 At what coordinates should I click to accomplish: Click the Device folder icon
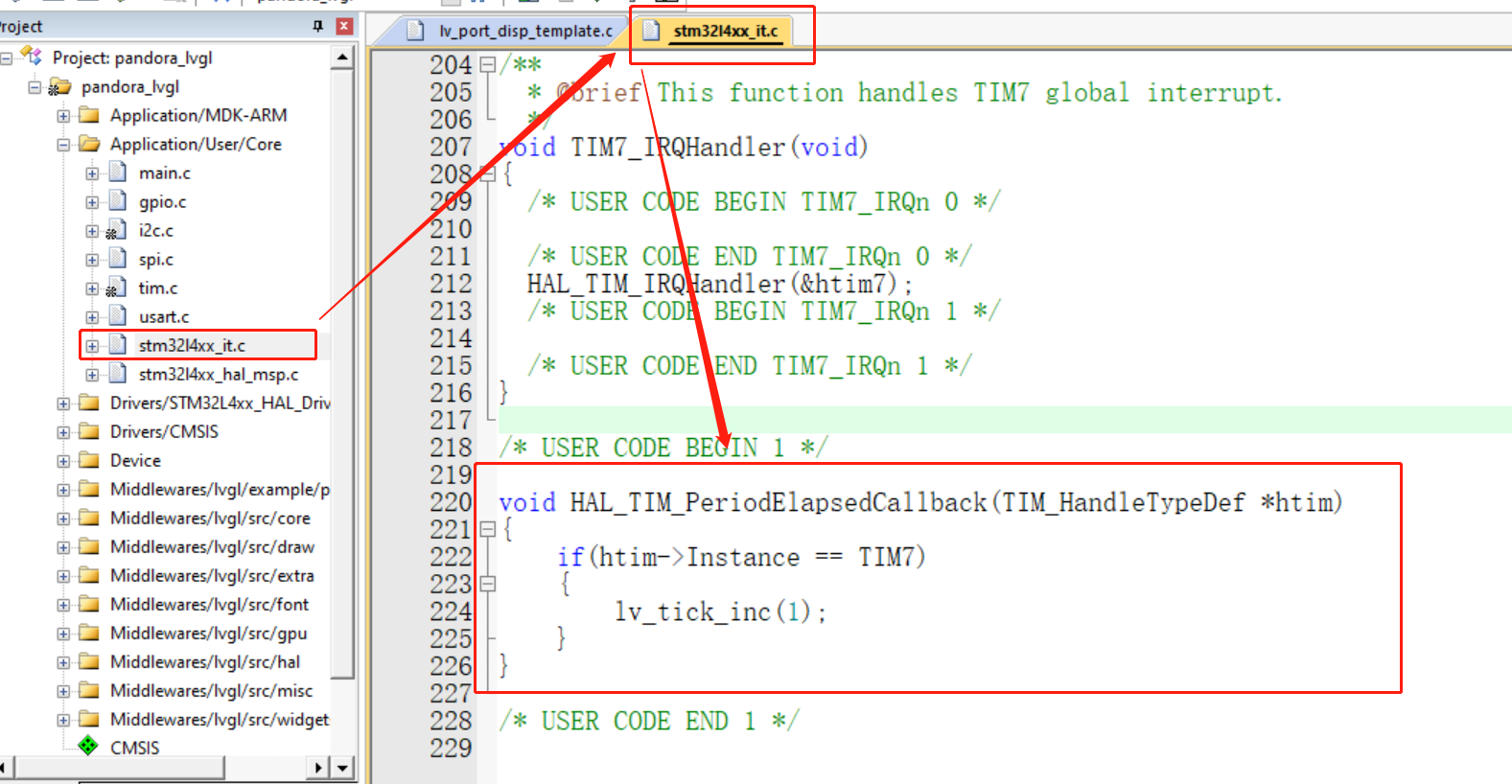point(89,460)
